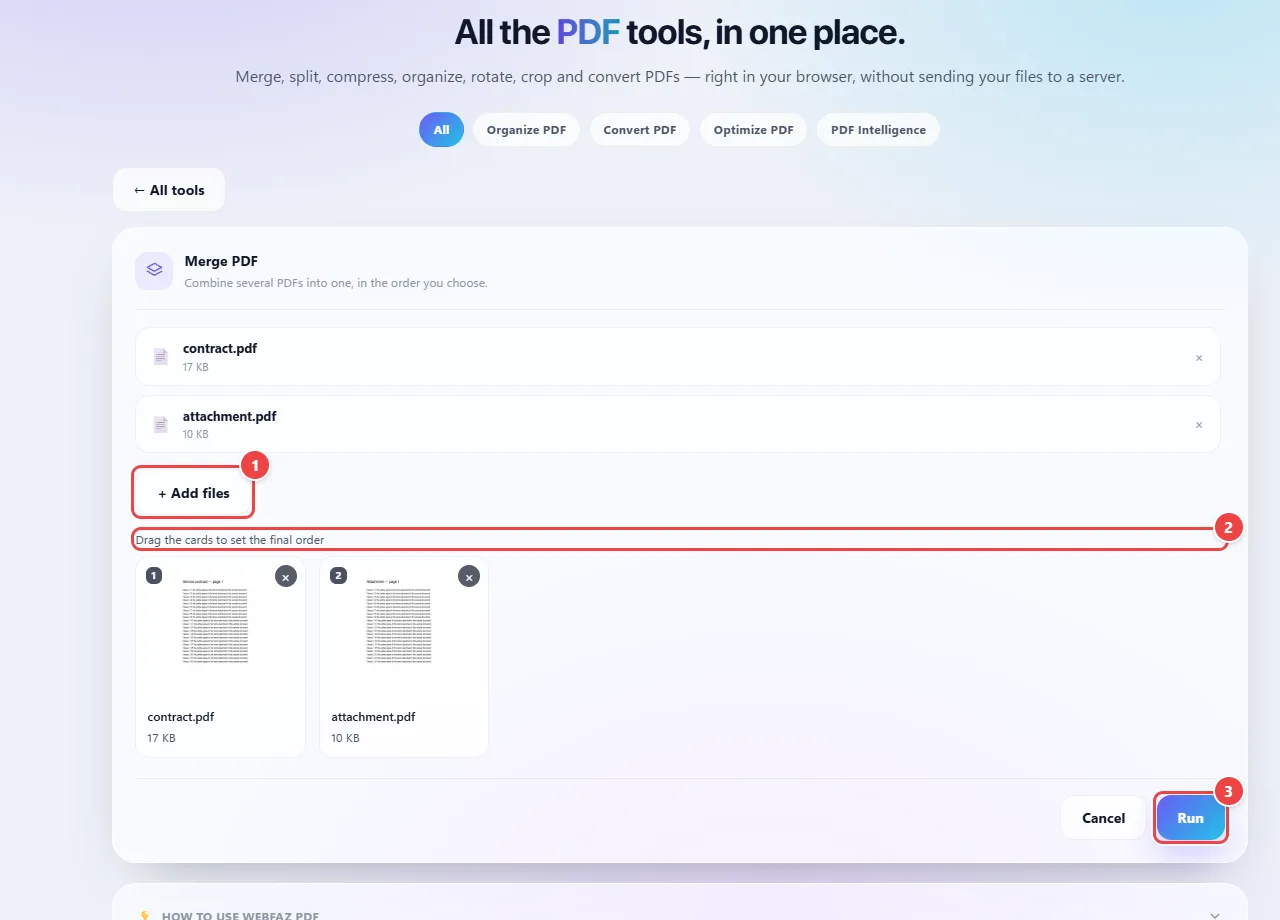
Task: Click the order badge 2 on the attachment card
Action: click(x=338, y=575)
